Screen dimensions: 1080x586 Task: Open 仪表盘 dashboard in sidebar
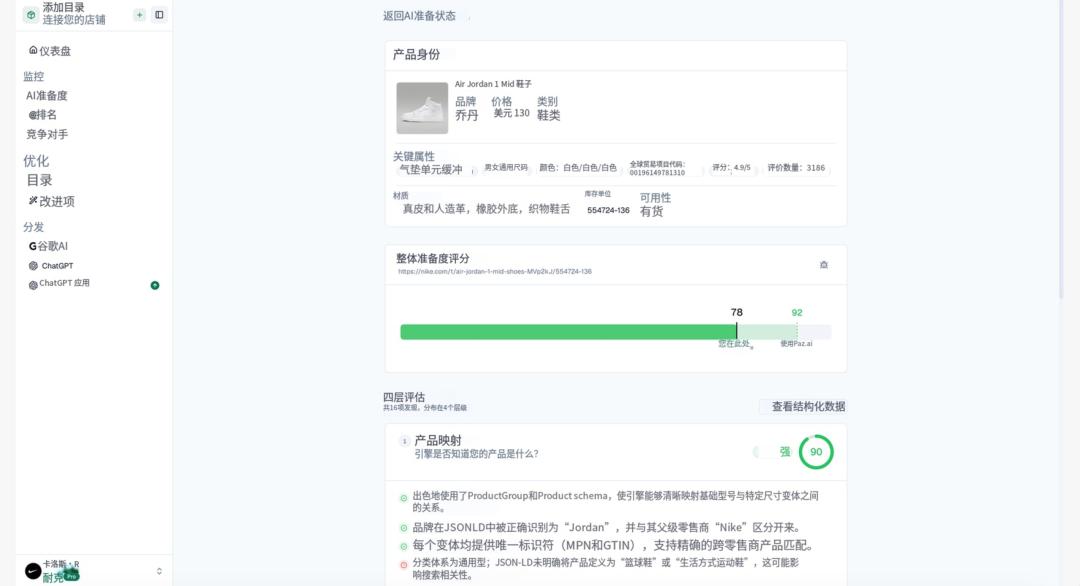(x=50, y=51)
